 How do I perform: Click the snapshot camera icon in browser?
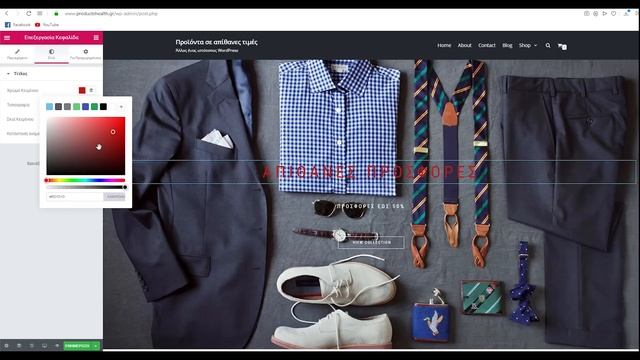point(587,13)
